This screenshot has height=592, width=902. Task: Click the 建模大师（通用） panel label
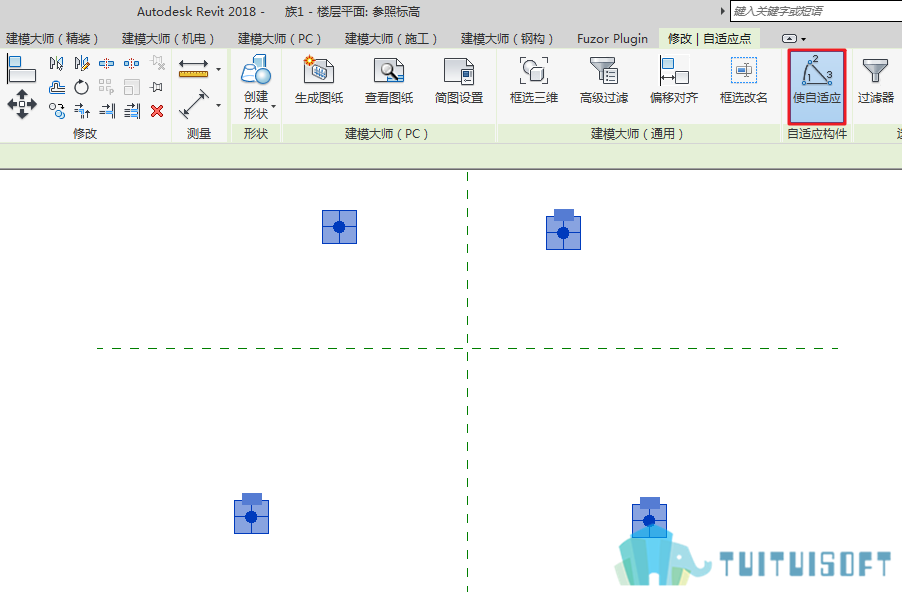[637, 133]
